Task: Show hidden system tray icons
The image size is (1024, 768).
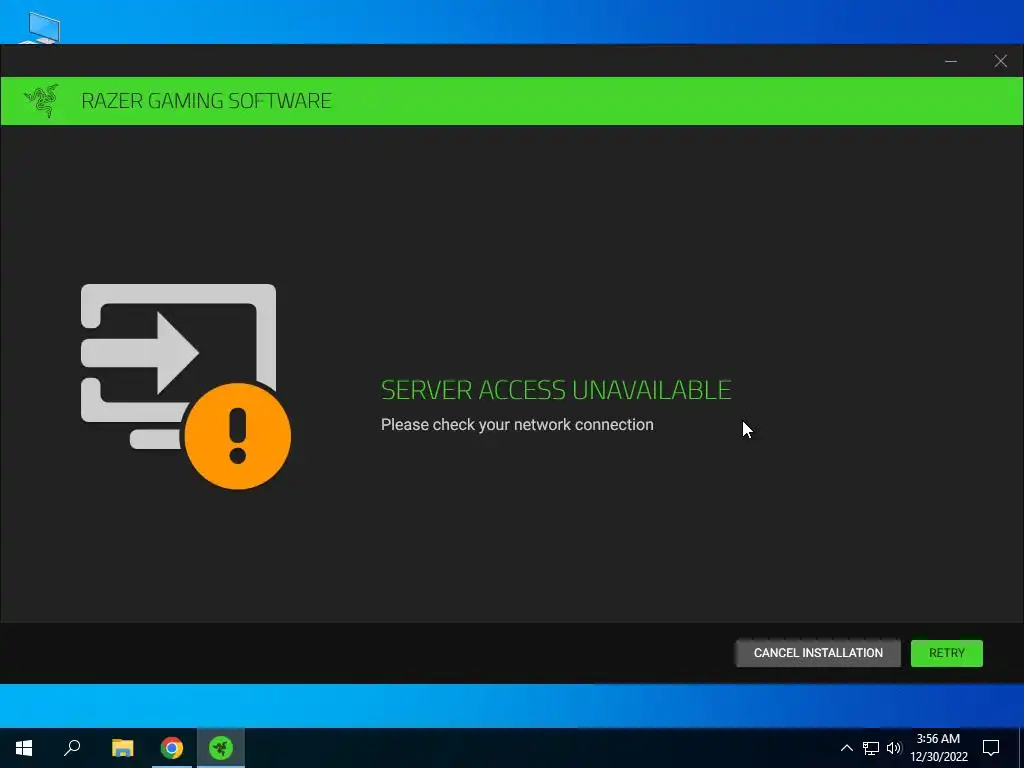Action: [x=846, y=748]
